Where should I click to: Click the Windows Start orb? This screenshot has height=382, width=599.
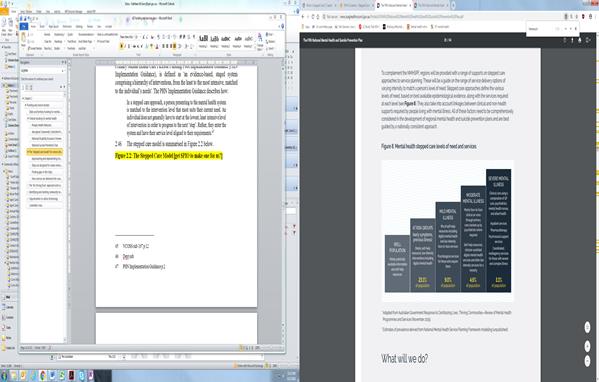4,376
